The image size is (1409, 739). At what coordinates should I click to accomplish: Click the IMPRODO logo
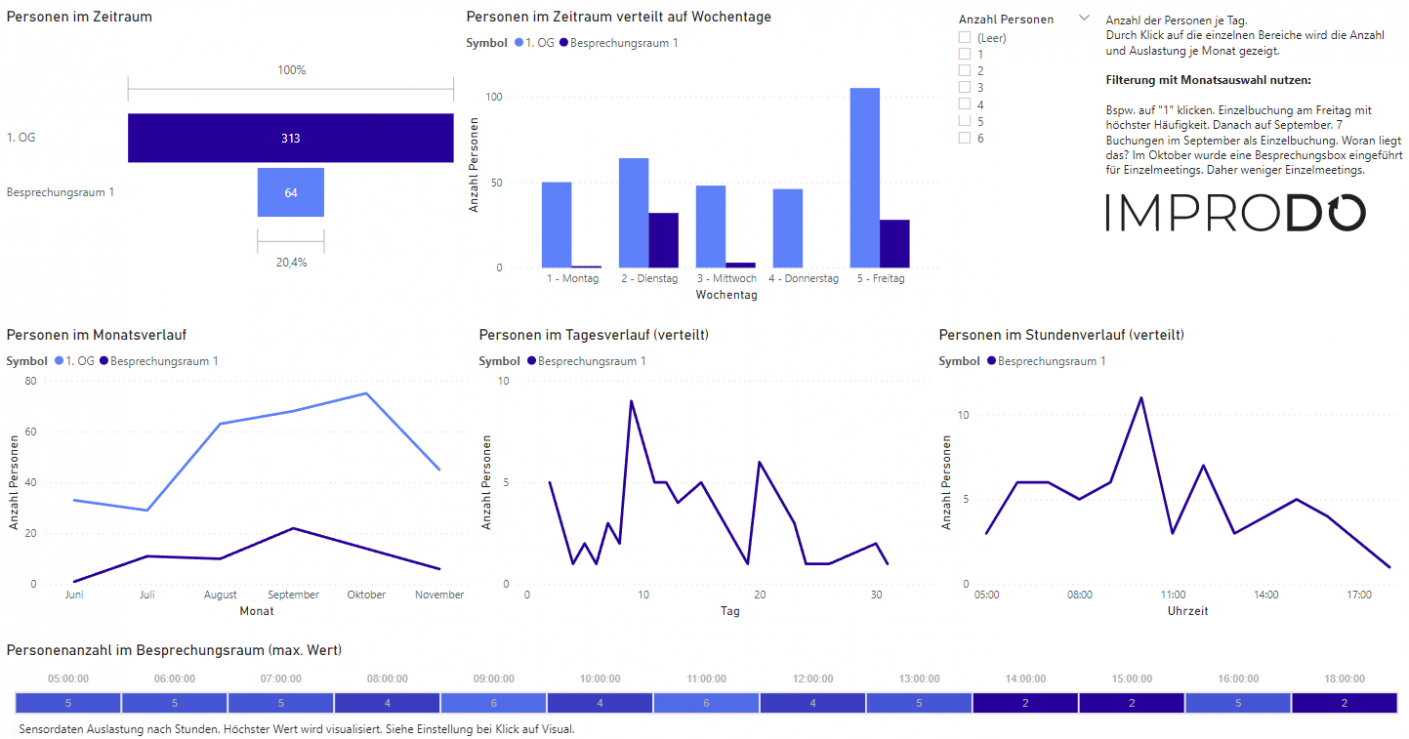pos(1235,214)
